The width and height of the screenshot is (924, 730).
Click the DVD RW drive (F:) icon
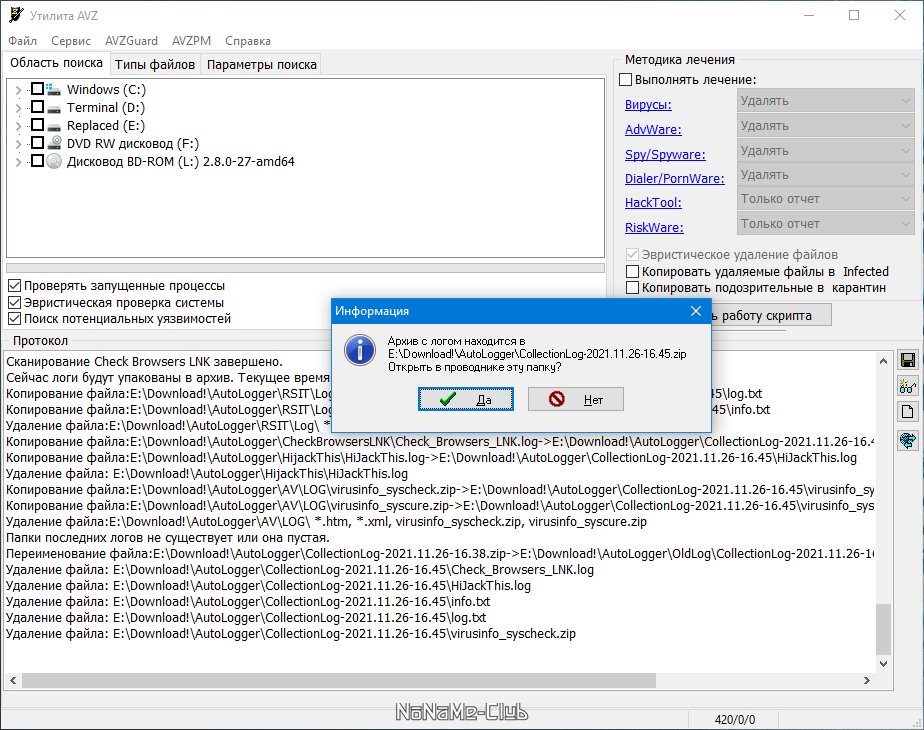(54, 143)
